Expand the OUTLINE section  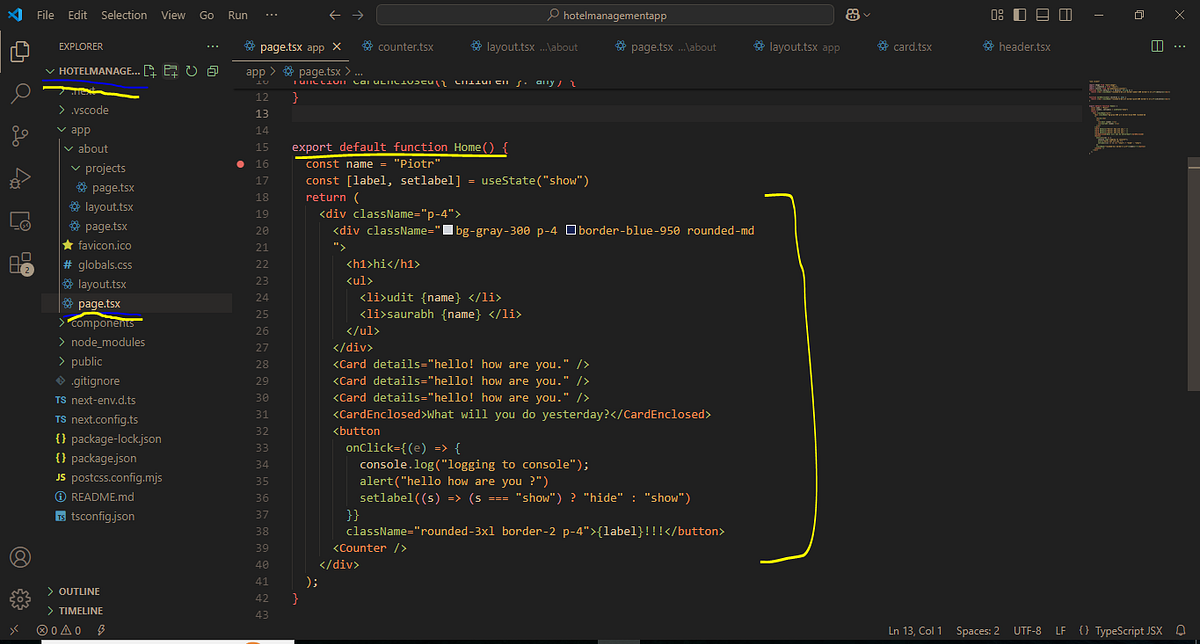click(x=75, y=591)
